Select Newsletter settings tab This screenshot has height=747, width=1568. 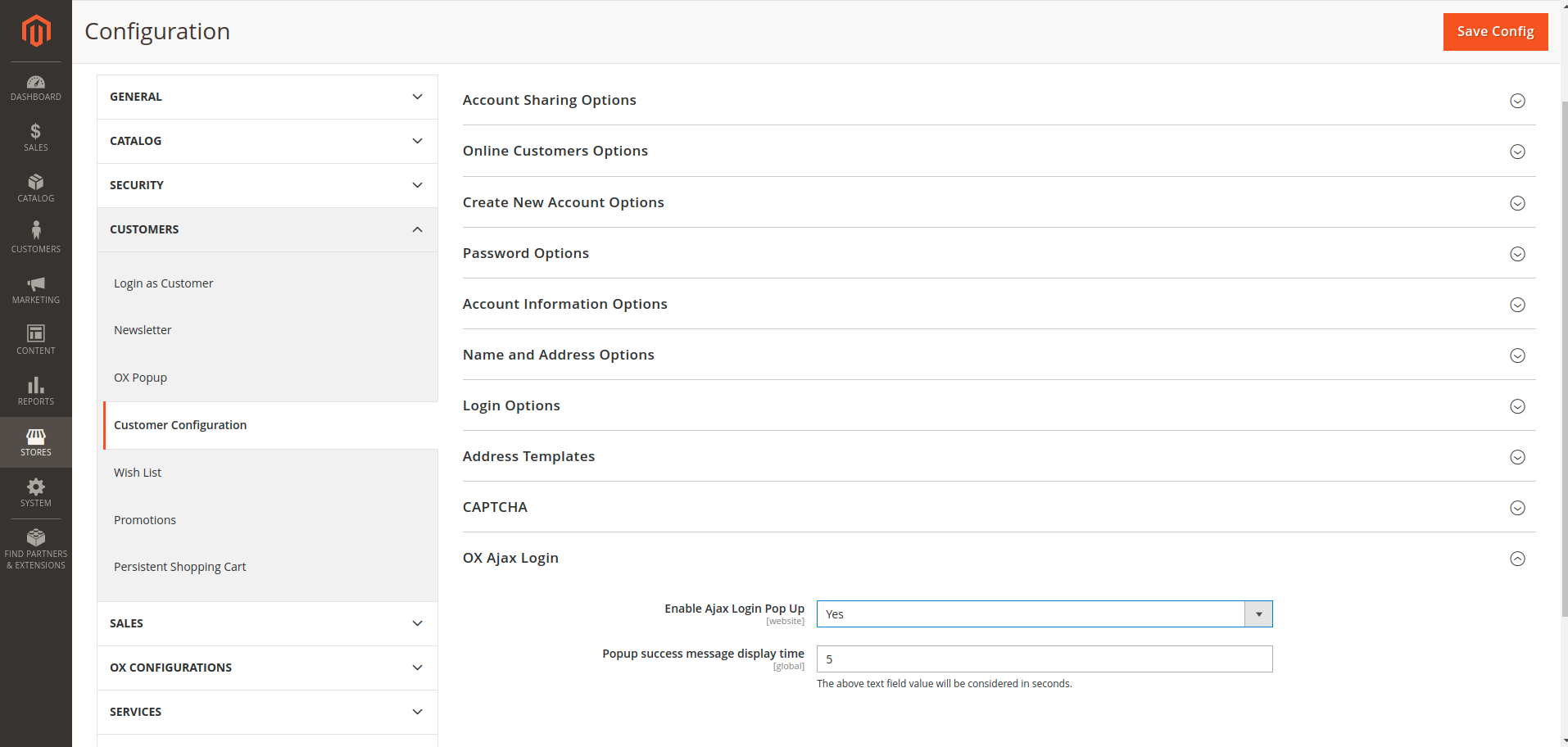point(143,330)
